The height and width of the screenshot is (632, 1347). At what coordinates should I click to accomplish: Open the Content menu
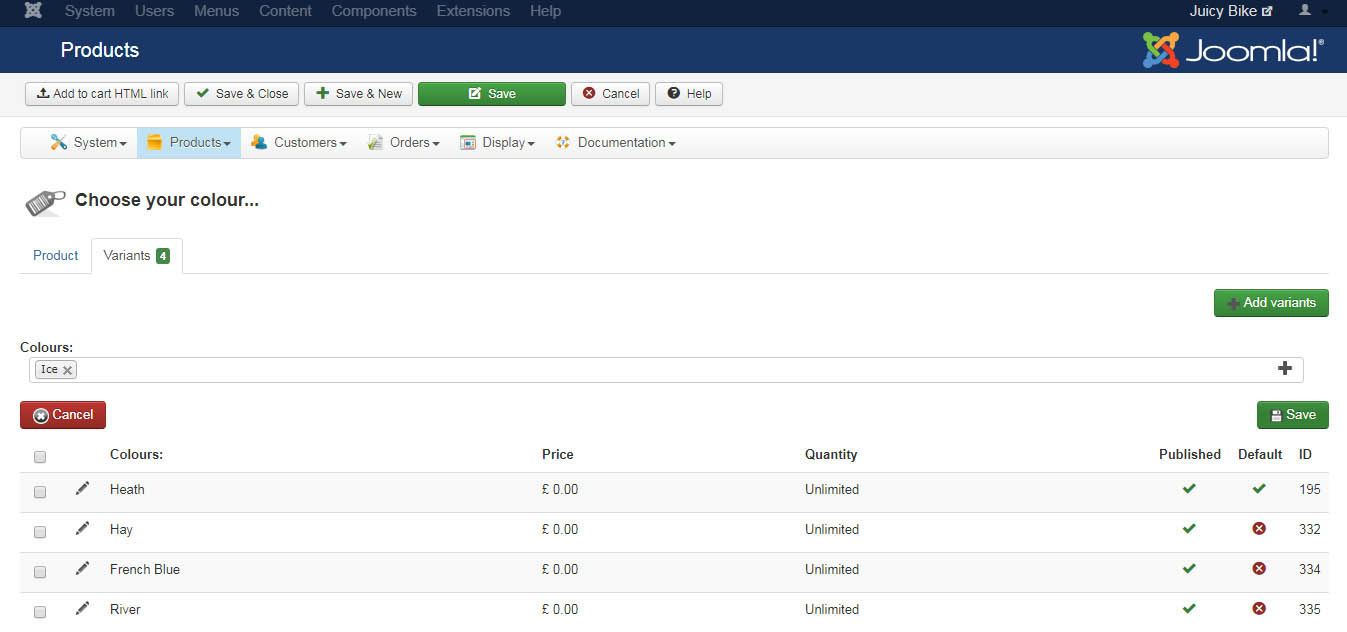coord(285,11)
